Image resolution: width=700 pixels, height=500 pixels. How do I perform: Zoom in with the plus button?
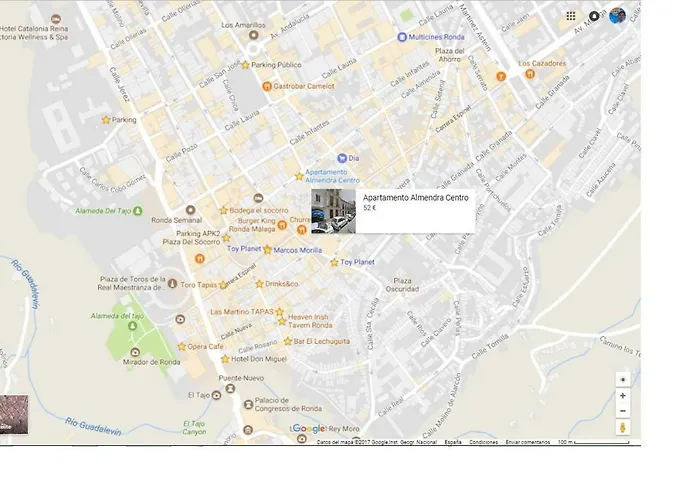click(623, 396)
